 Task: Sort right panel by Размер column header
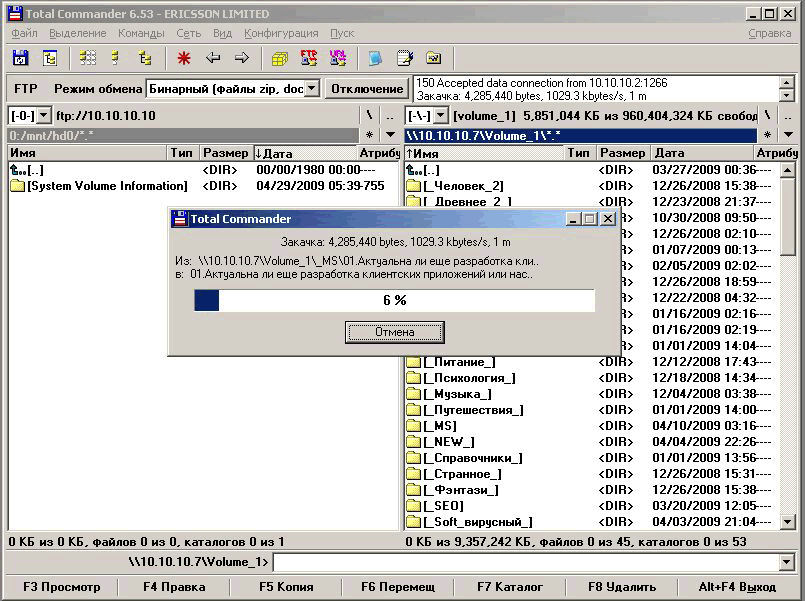click(623, 153)
